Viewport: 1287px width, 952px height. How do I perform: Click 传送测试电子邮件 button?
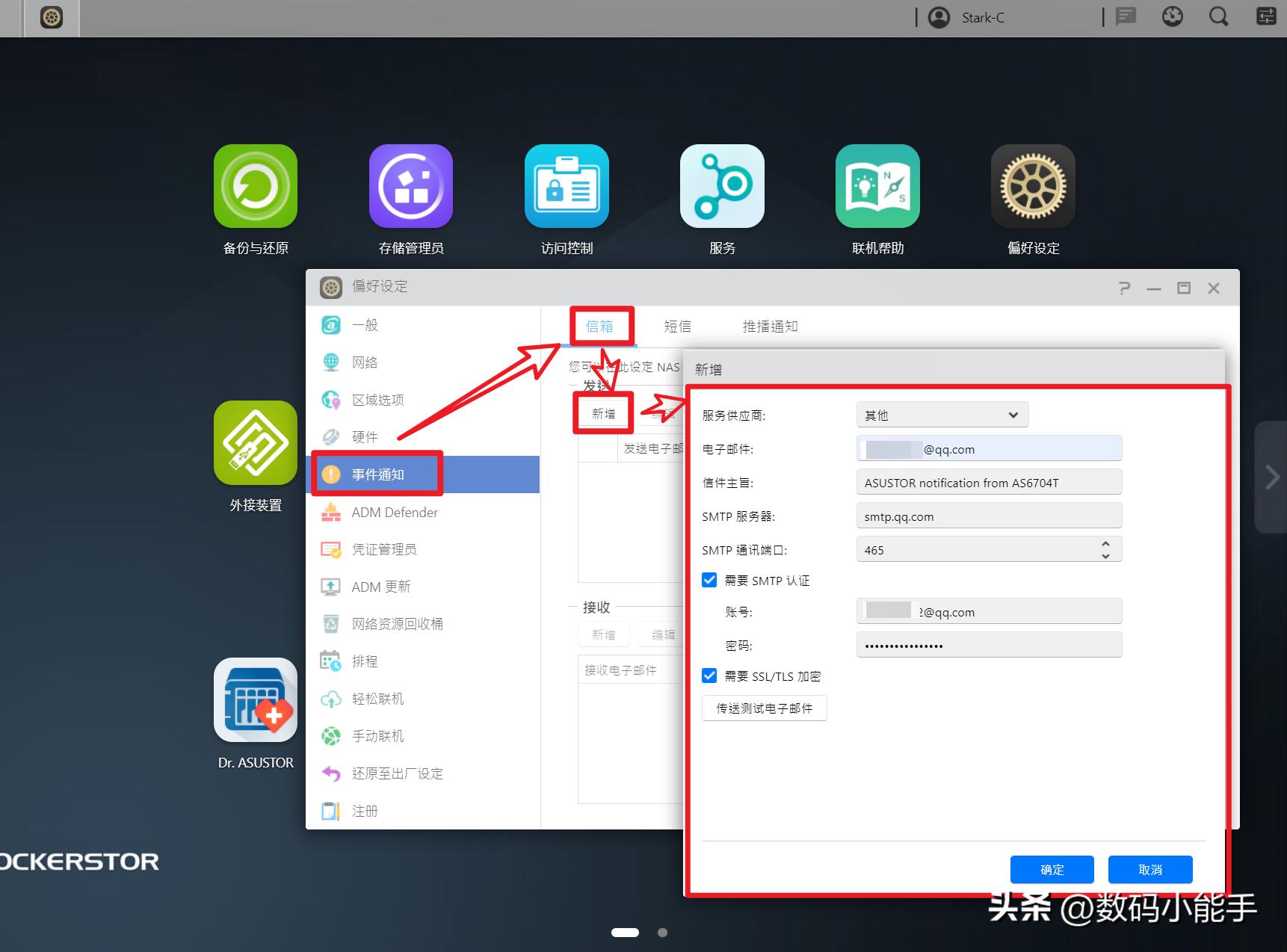pyautogui.click(x=765, y=708)
